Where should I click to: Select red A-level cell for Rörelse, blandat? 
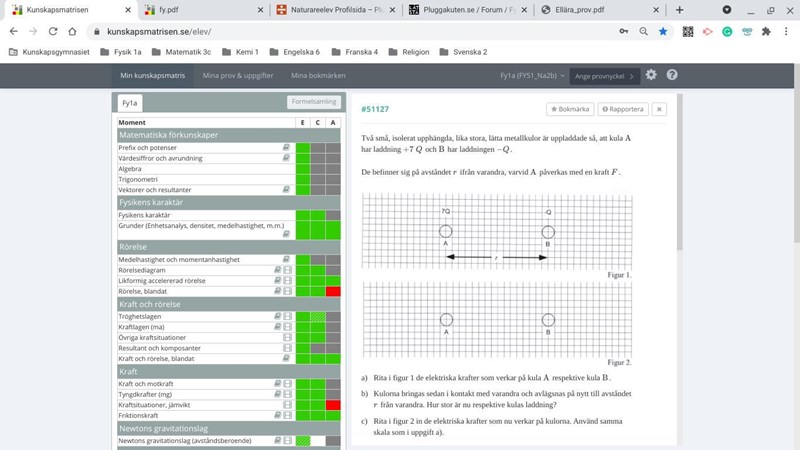[x=333, y=291]
